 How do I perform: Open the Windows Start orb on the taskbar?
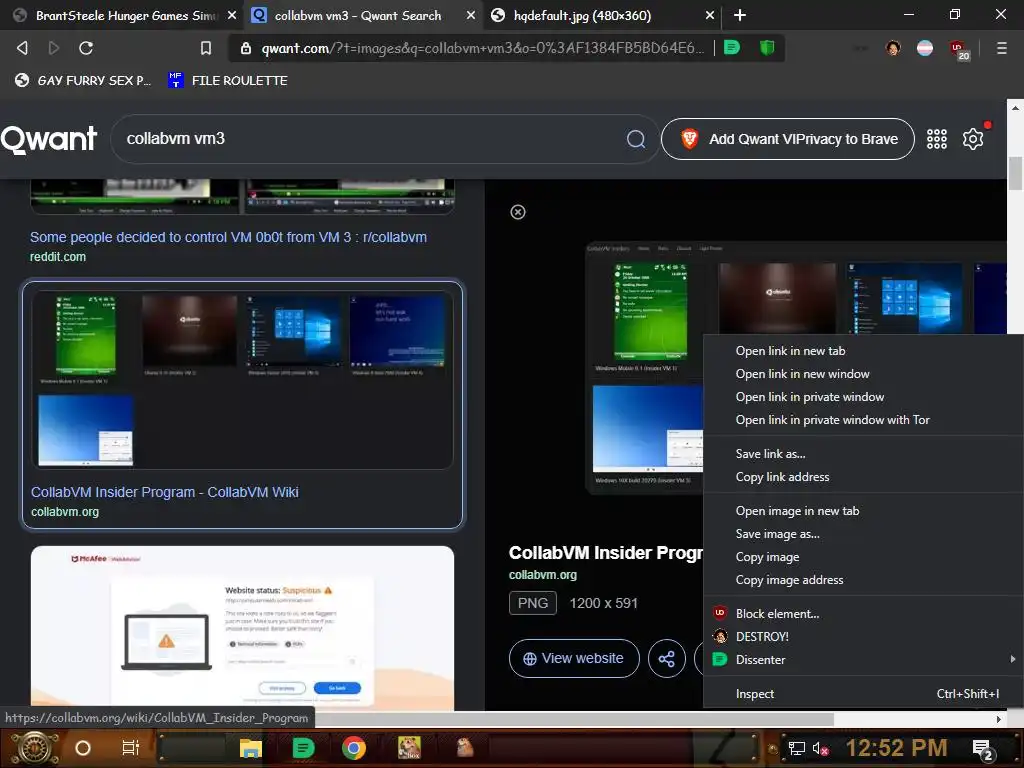coord(33,748)
